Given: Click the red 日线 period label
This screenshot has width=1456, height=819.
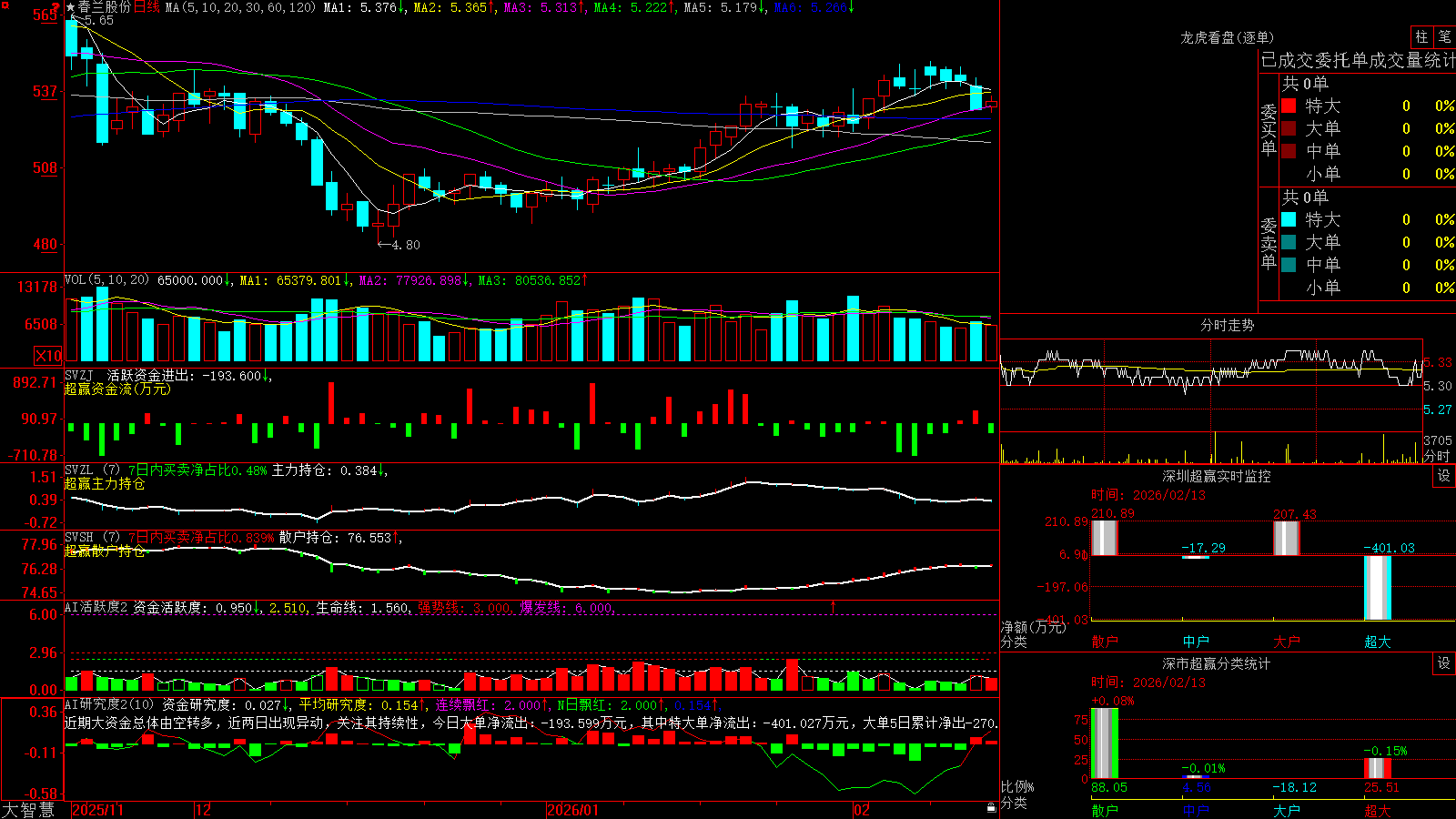Looking at the screenshot, I should (x=147, y=7).
